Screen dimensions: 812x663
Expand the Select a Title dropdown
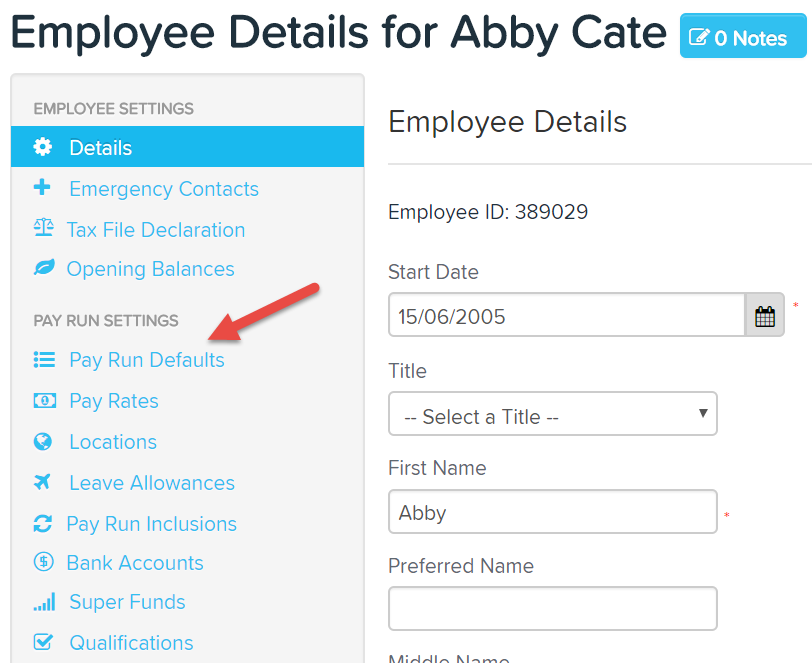[552, 413]
